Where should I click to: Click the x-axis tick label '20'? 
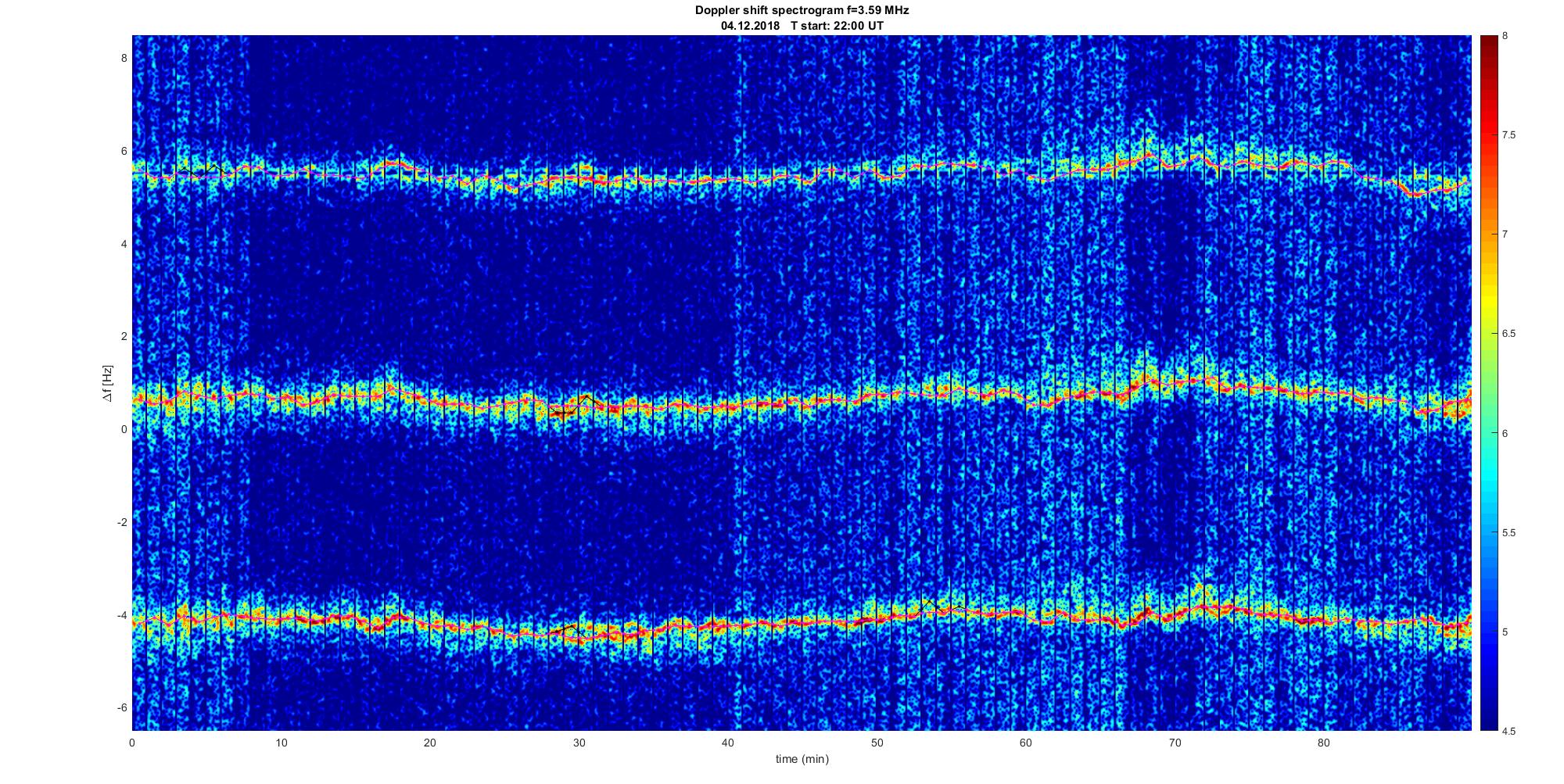tap(430, 743)
